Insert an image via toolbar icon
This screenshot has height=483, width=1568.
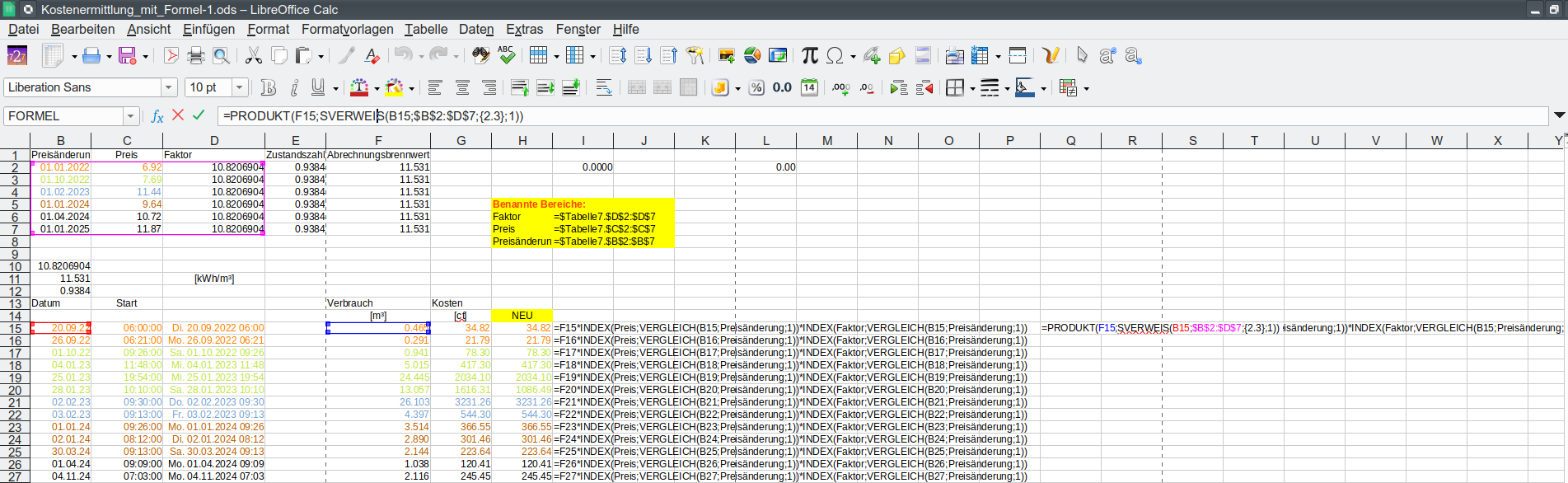[x=727, y=55]
